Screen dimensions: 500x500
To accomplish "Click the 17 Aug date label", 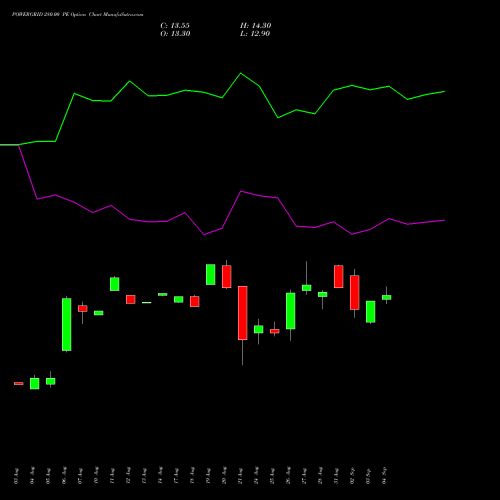I will tap(176, 476).
